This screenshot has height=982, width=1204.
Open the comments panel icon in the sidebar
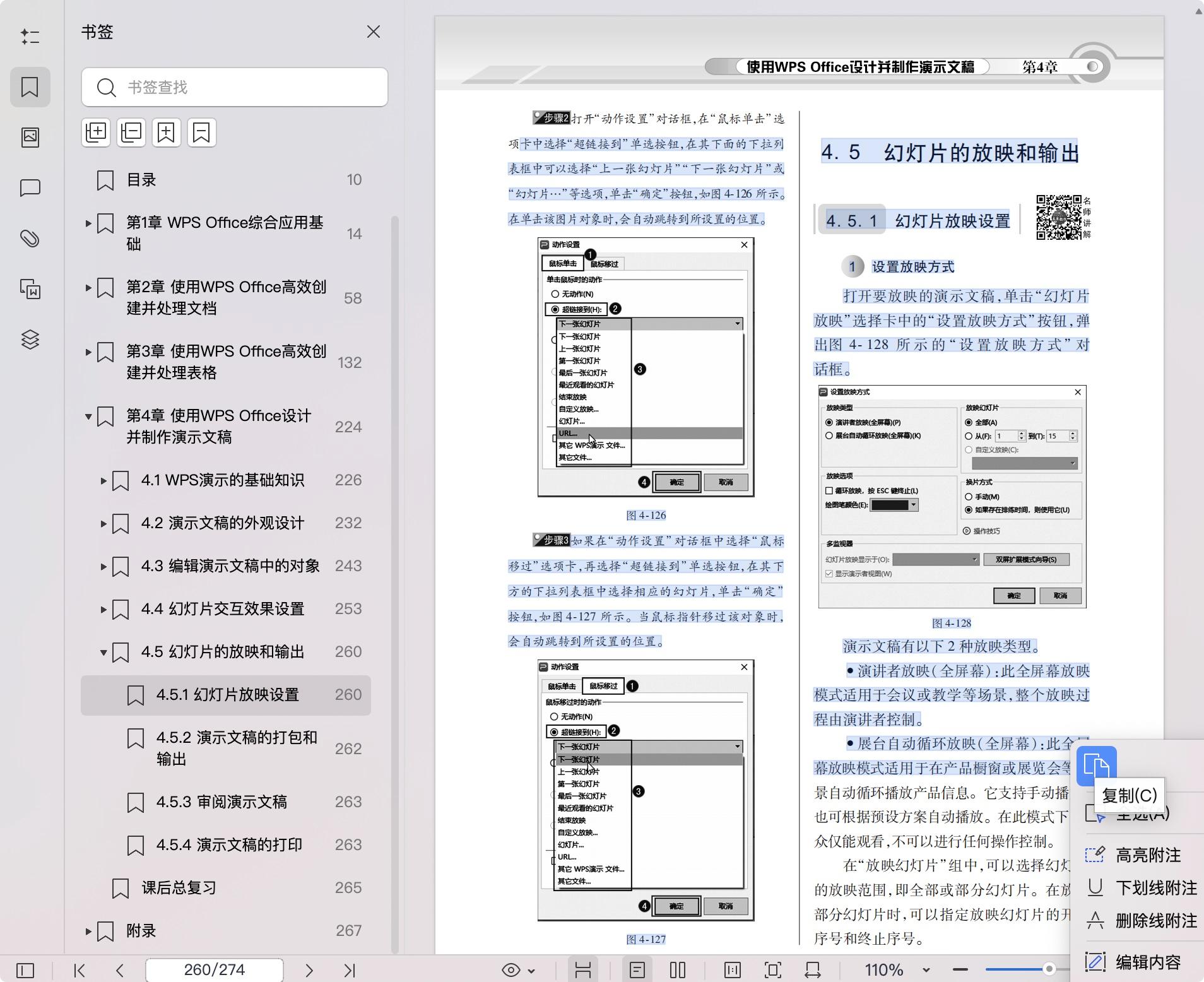coord(30,188)
